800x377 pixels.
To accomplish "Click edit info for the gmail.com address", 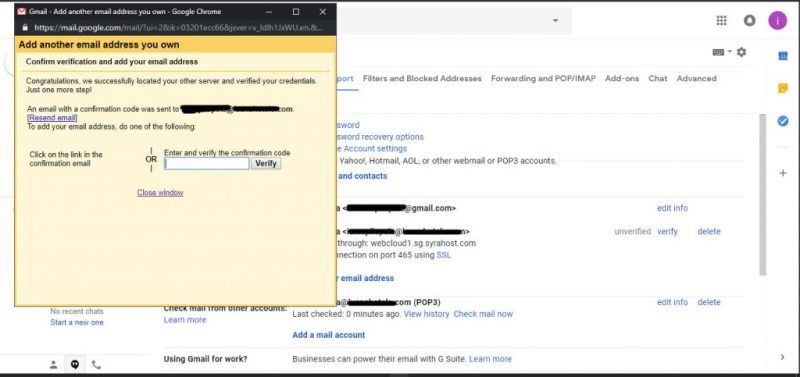I will point(672,208).
